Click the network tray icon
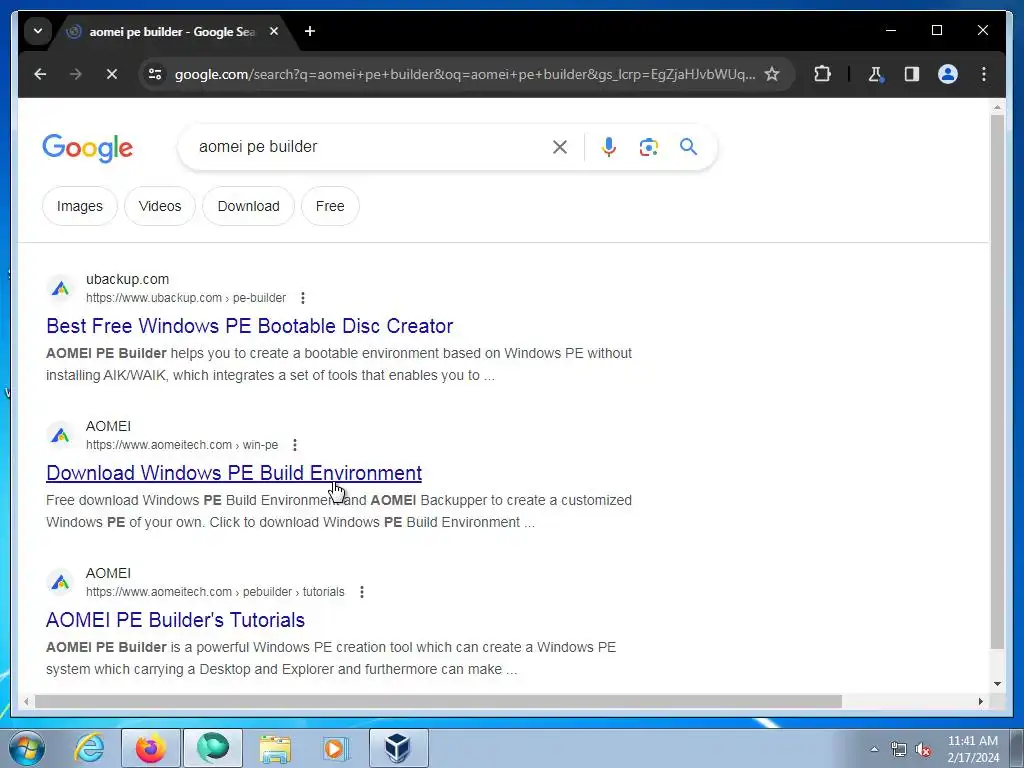The image size is (1024, 768). click(x=899, y=749)
